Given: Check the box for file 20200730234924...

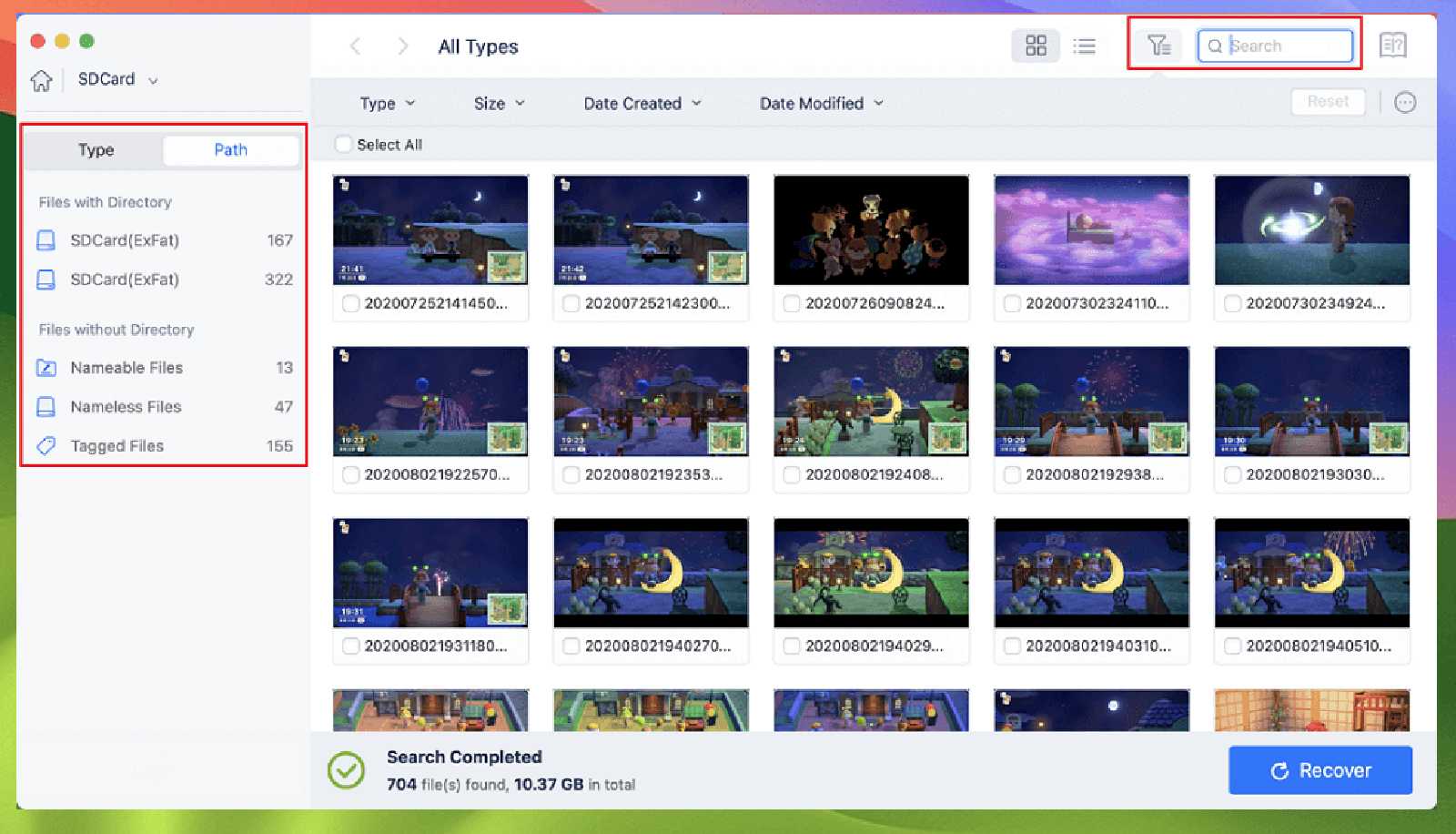Looking at the screenshot, I should 1231,303.
